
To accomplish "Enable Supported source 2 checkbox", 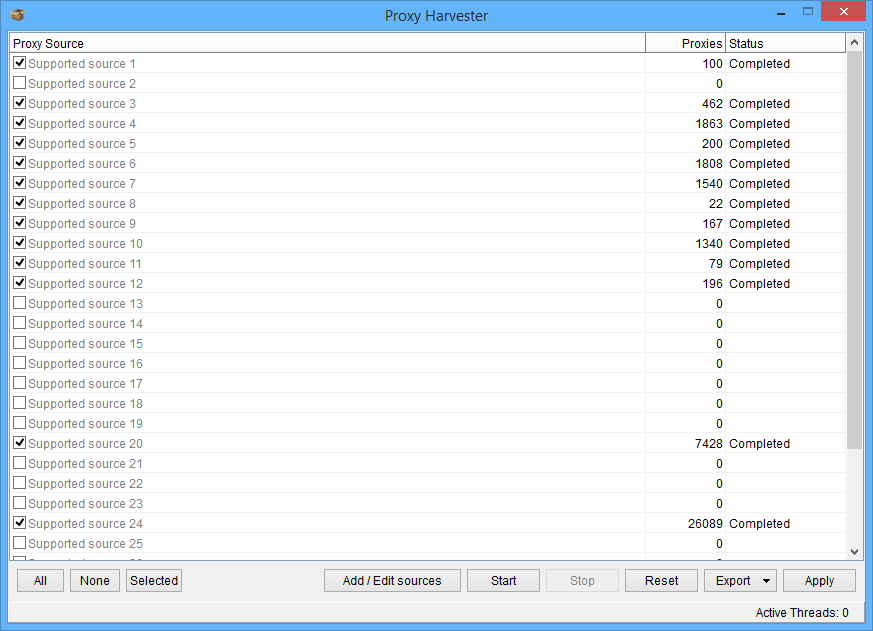I will pyautogui.click(x=19, y=83).
